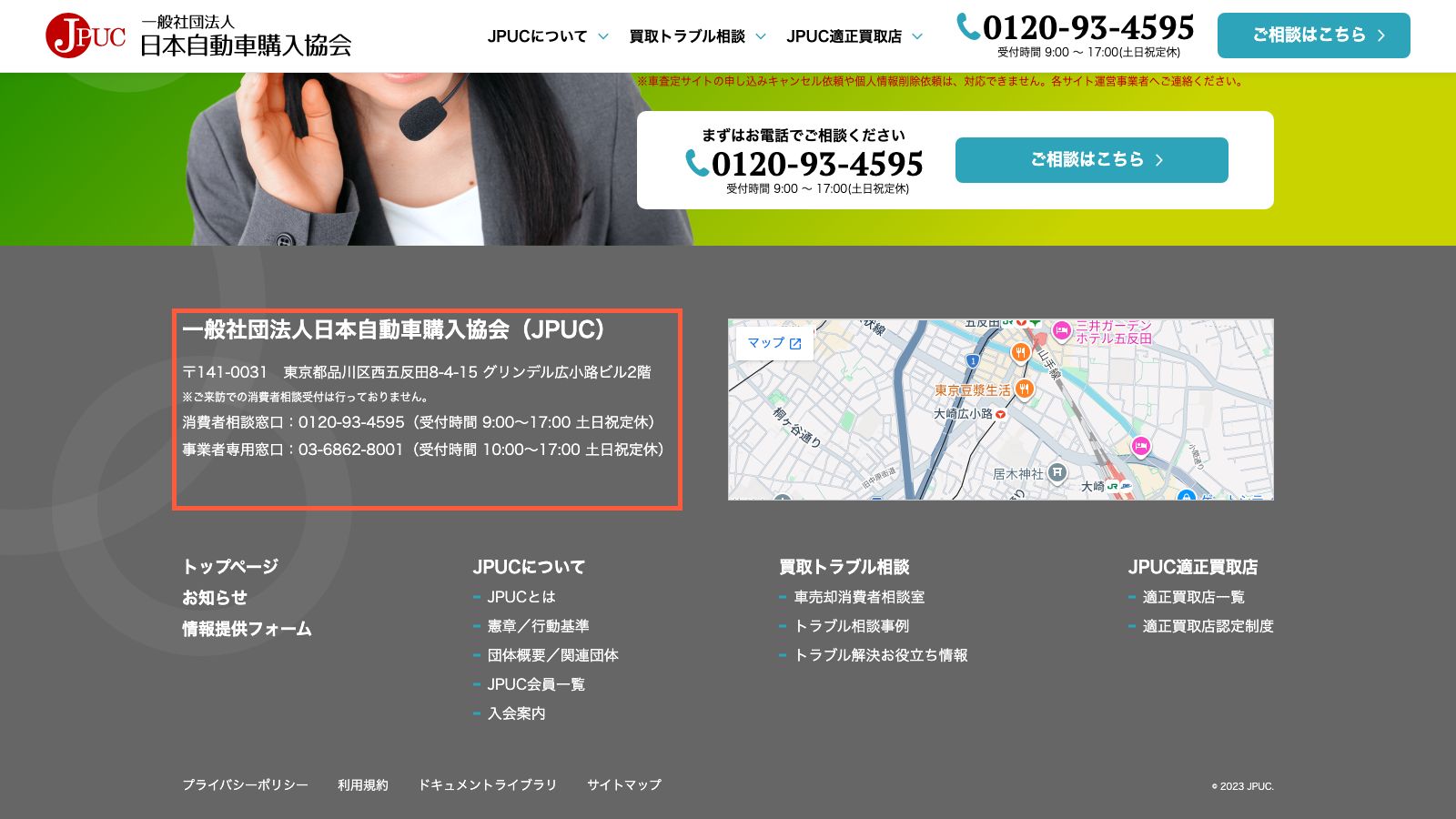Open トップページ in the footer
Viewport: 1456px width, 819px height.
point(230,567)
